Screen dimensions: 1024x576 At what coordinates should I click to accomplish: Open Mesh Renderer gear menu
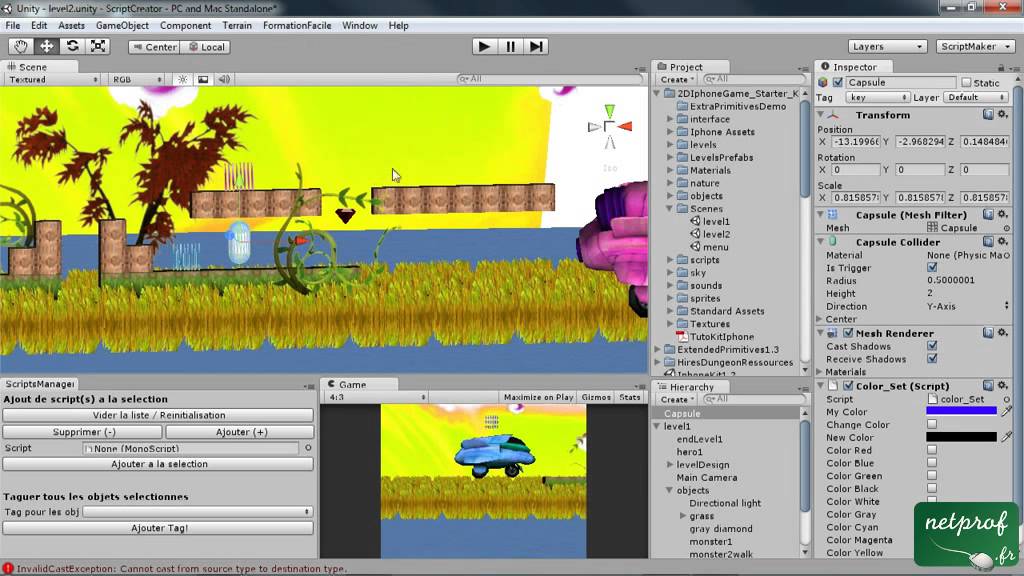coord(1002,333)
